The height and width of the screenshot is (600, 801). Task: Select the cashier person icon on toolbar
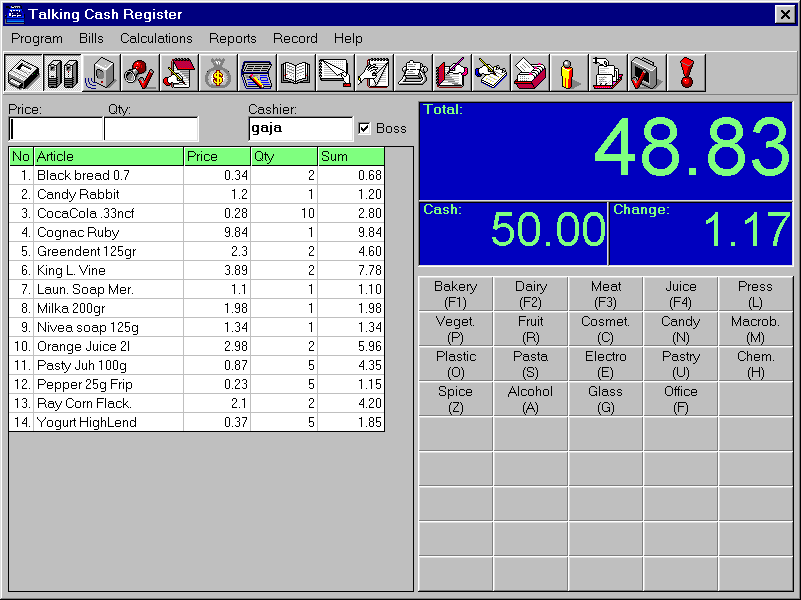pyautogui.click(x=569, y=72)
